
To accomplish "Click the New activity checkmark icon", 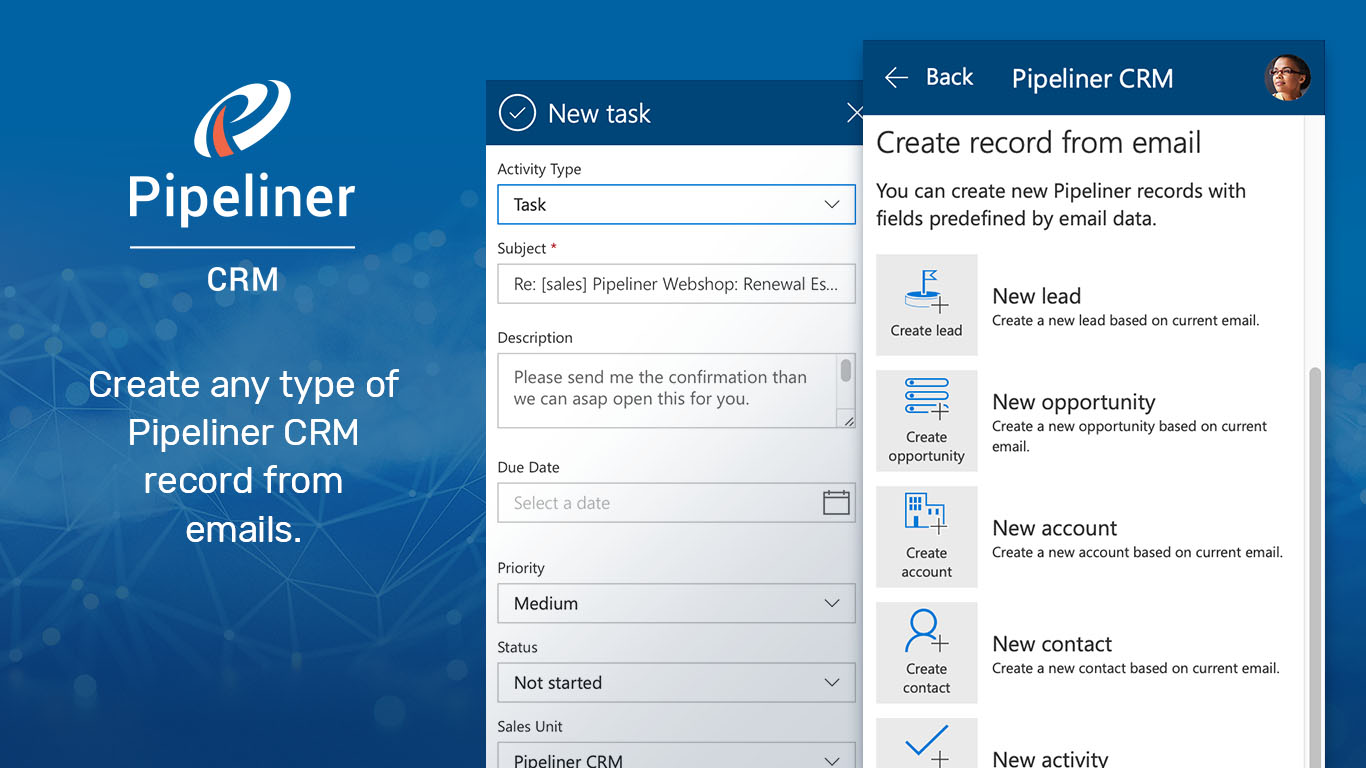I will 927,746.
